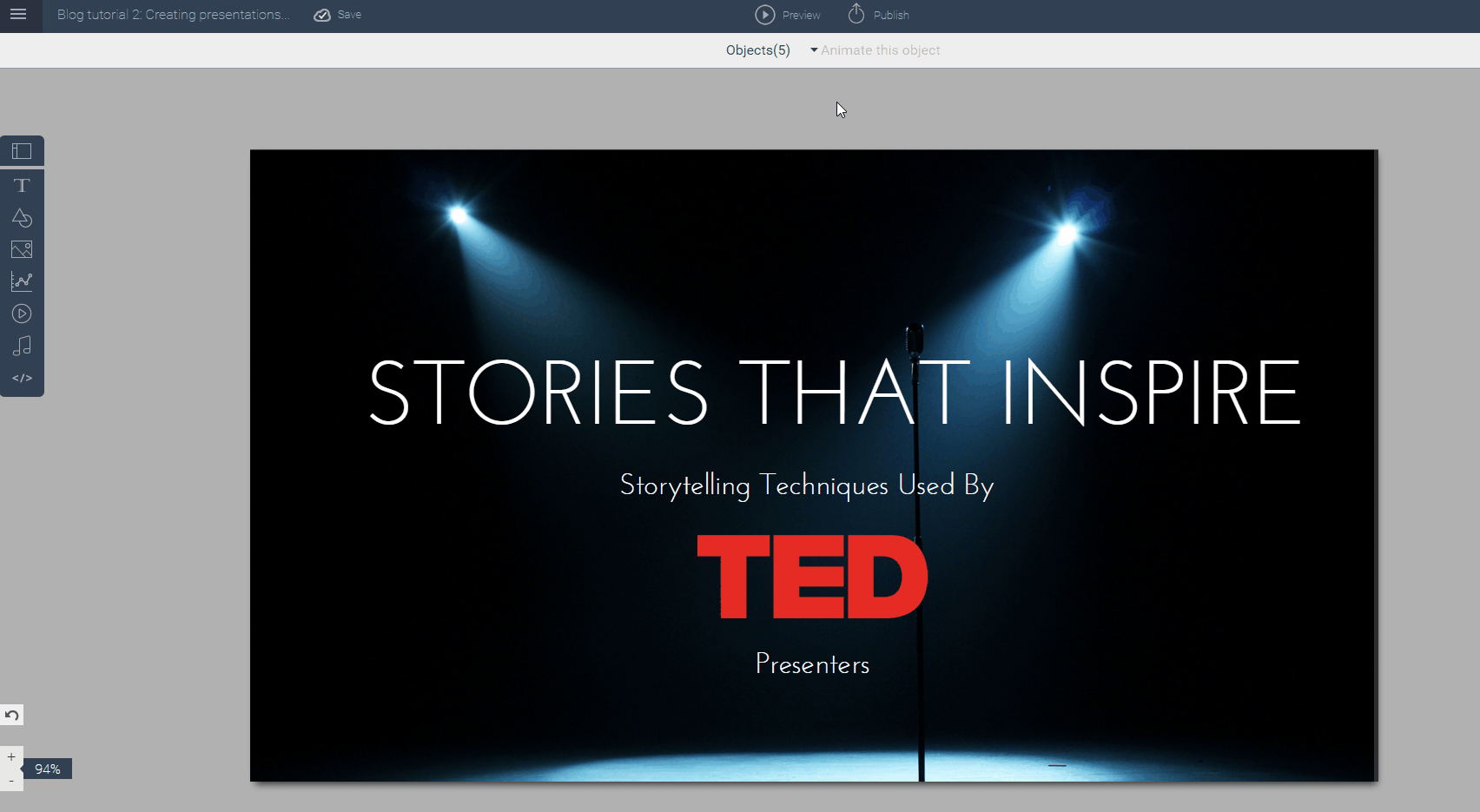Click the 94% zoom level label

48,769
